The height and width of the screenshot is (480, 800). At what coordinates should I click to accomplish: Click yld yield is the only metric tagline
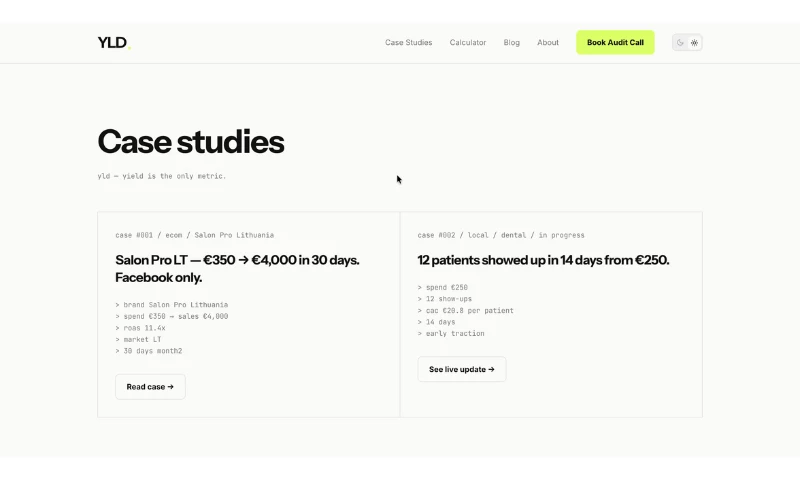[x=161, y=176]
